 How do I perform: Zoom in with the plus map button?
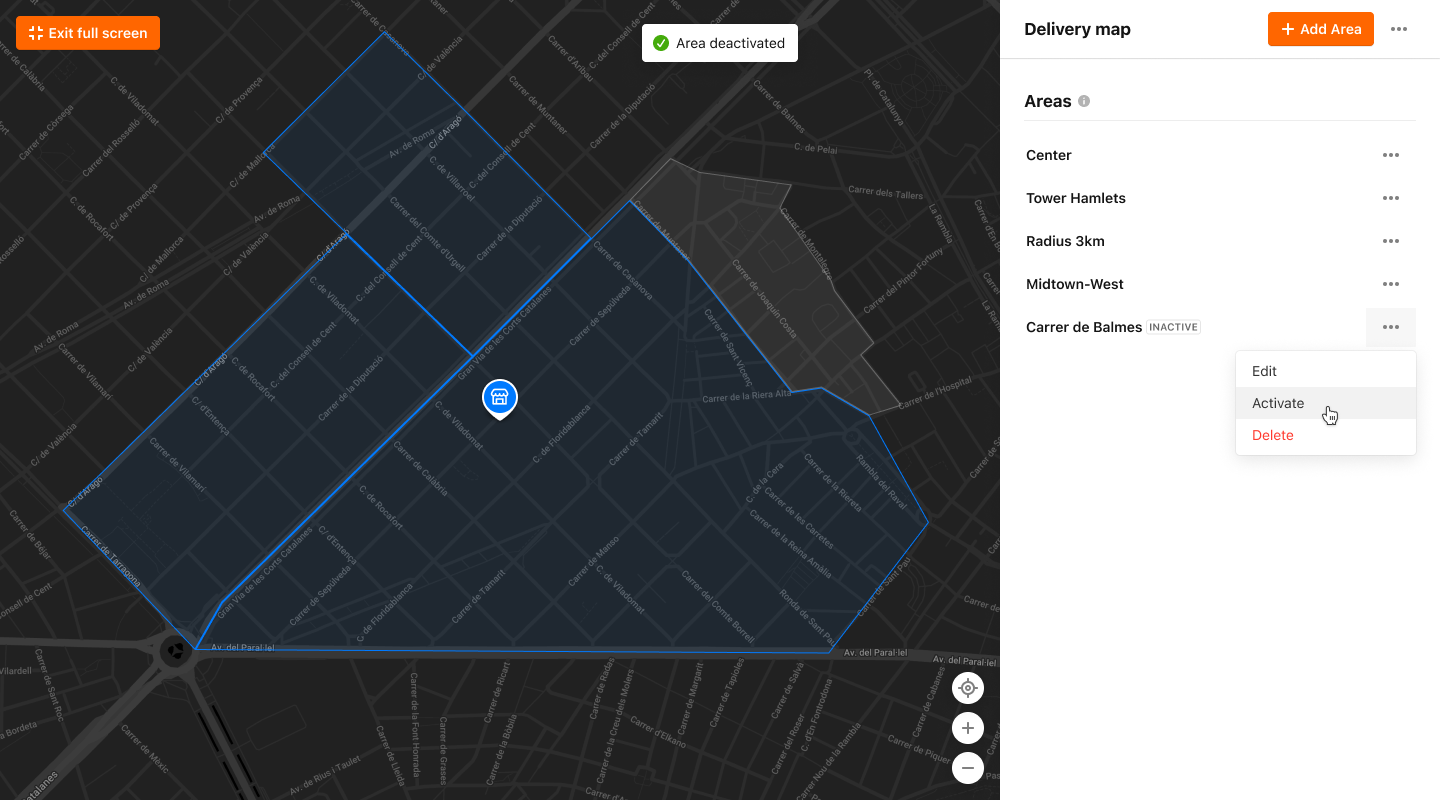pyautogui.click(x=967, y=728)
